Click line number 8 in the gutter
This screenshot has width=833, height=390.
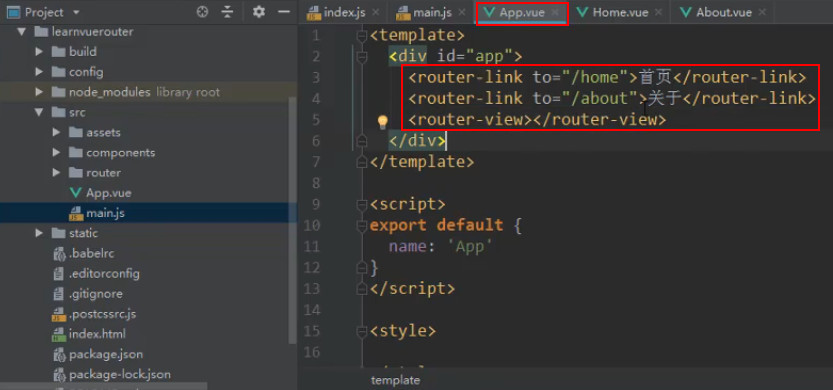[316, 183]
